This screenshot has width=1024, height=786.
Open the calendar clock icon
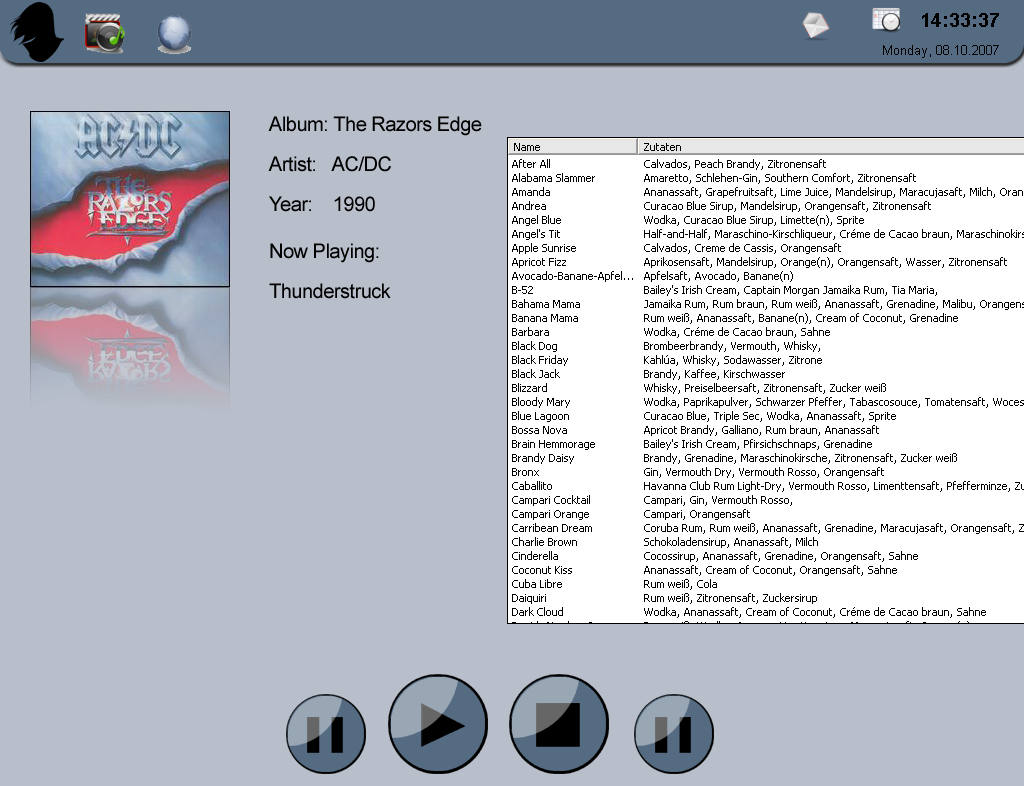coord(886,20)
